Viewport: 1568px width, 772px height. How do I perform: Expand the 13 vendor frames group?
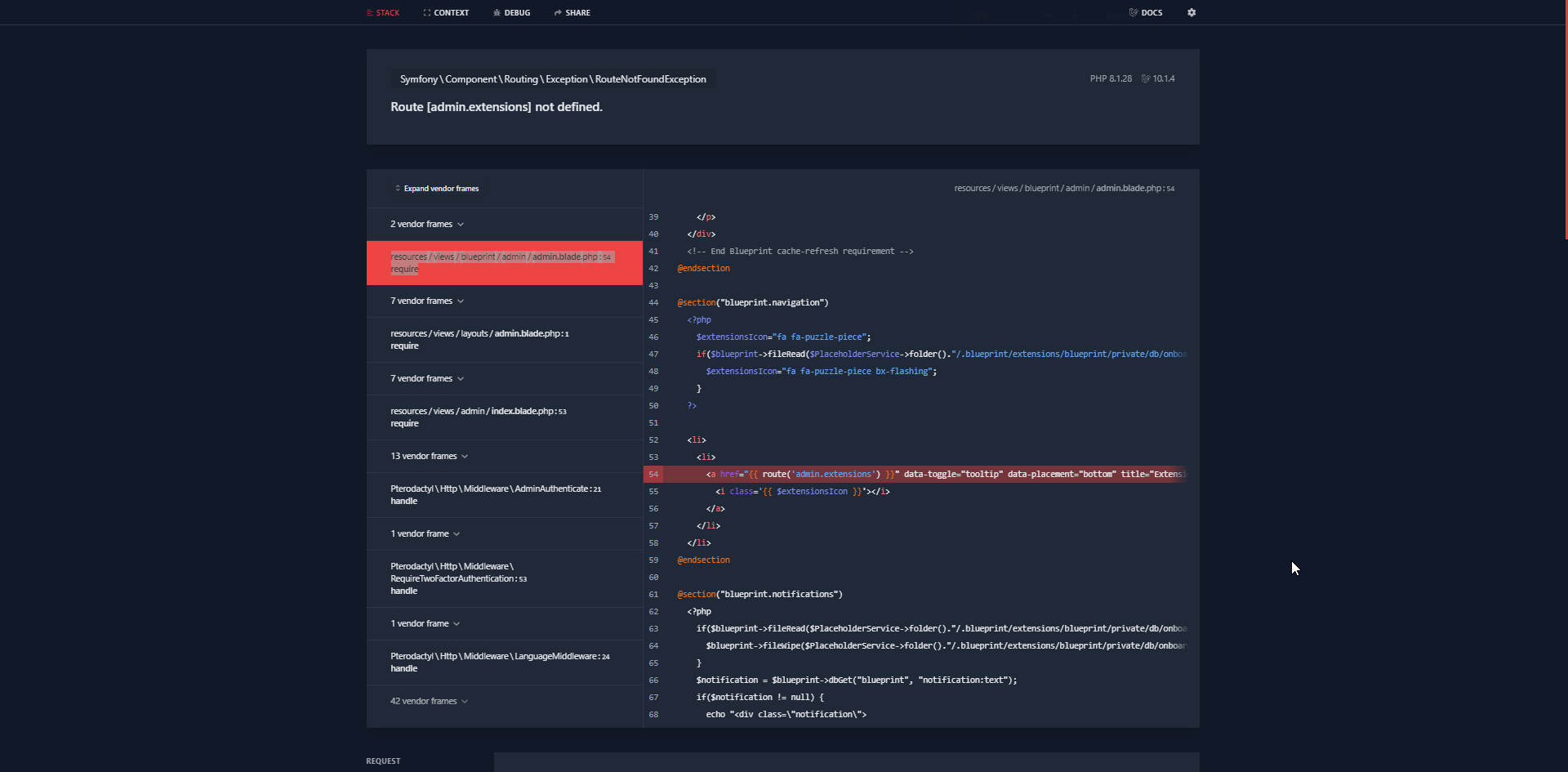coord(505,456)
